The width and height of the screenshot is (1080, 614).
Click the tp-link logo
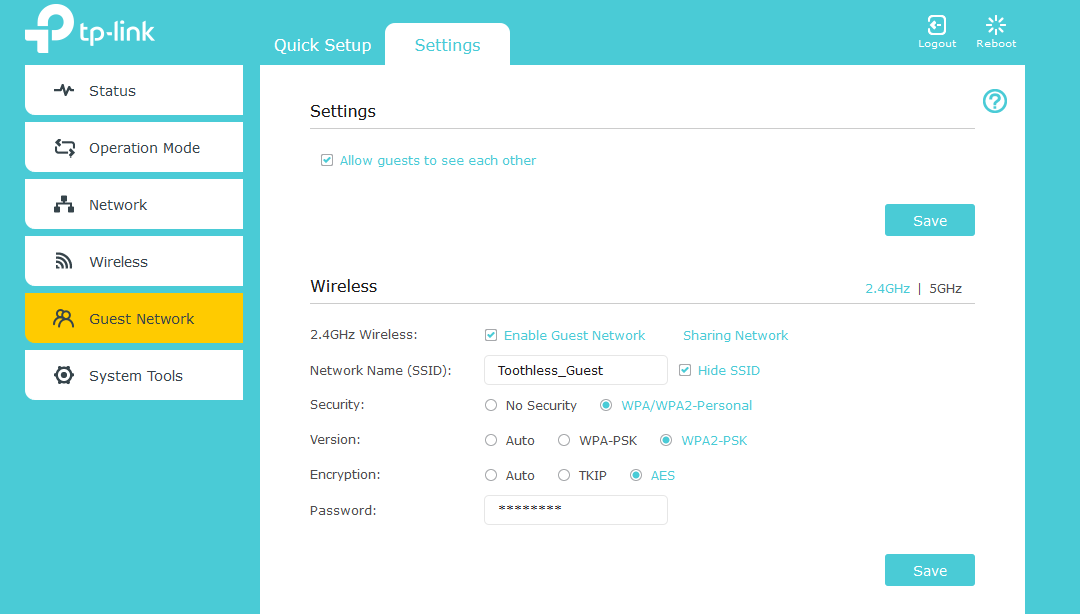click(x=90, y=30)
